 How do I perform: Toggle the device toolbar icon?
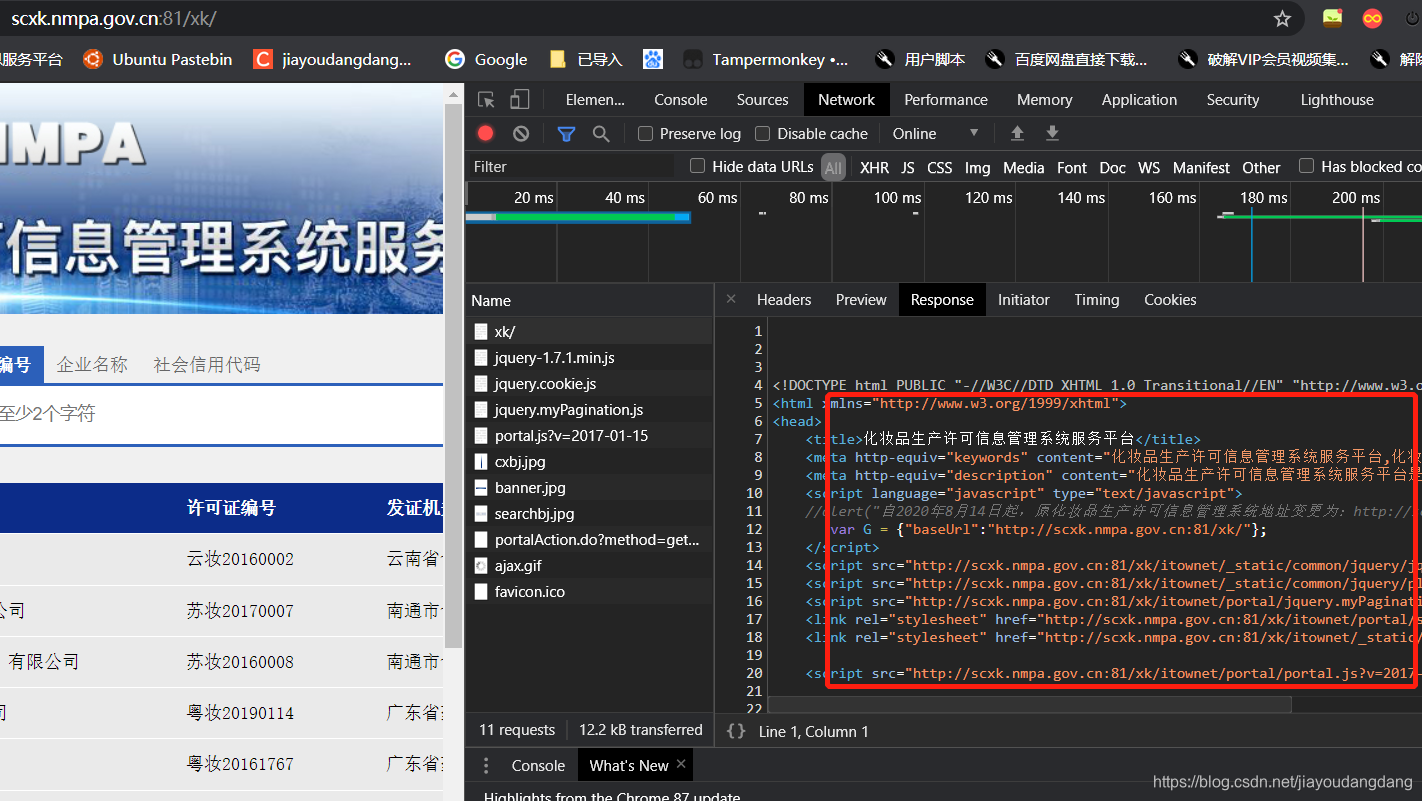tap(520, 100)
